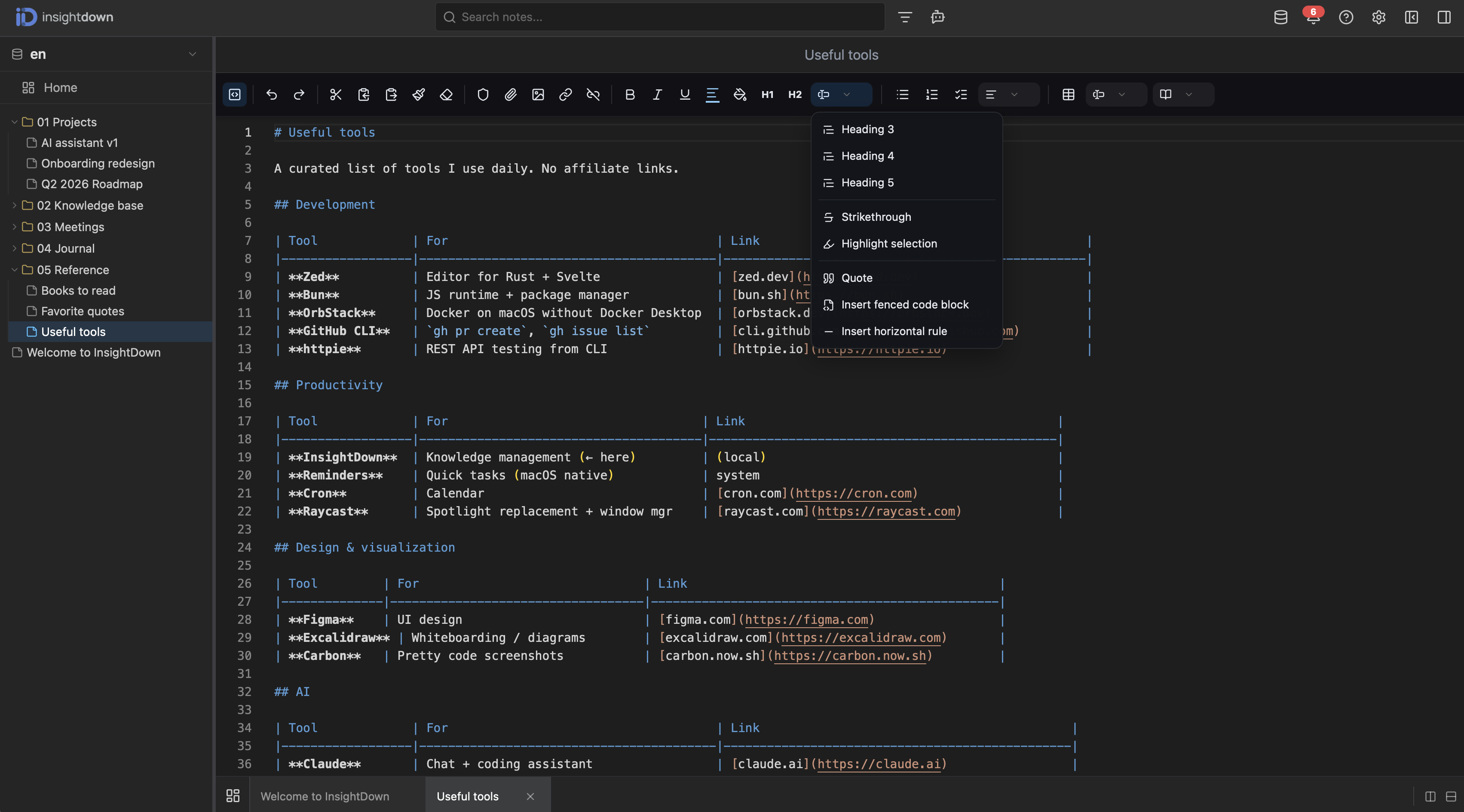Viewport: 1464px width, 812px height.
Task: Insert an image using the picture icon
Action: (x=538, y=95)
